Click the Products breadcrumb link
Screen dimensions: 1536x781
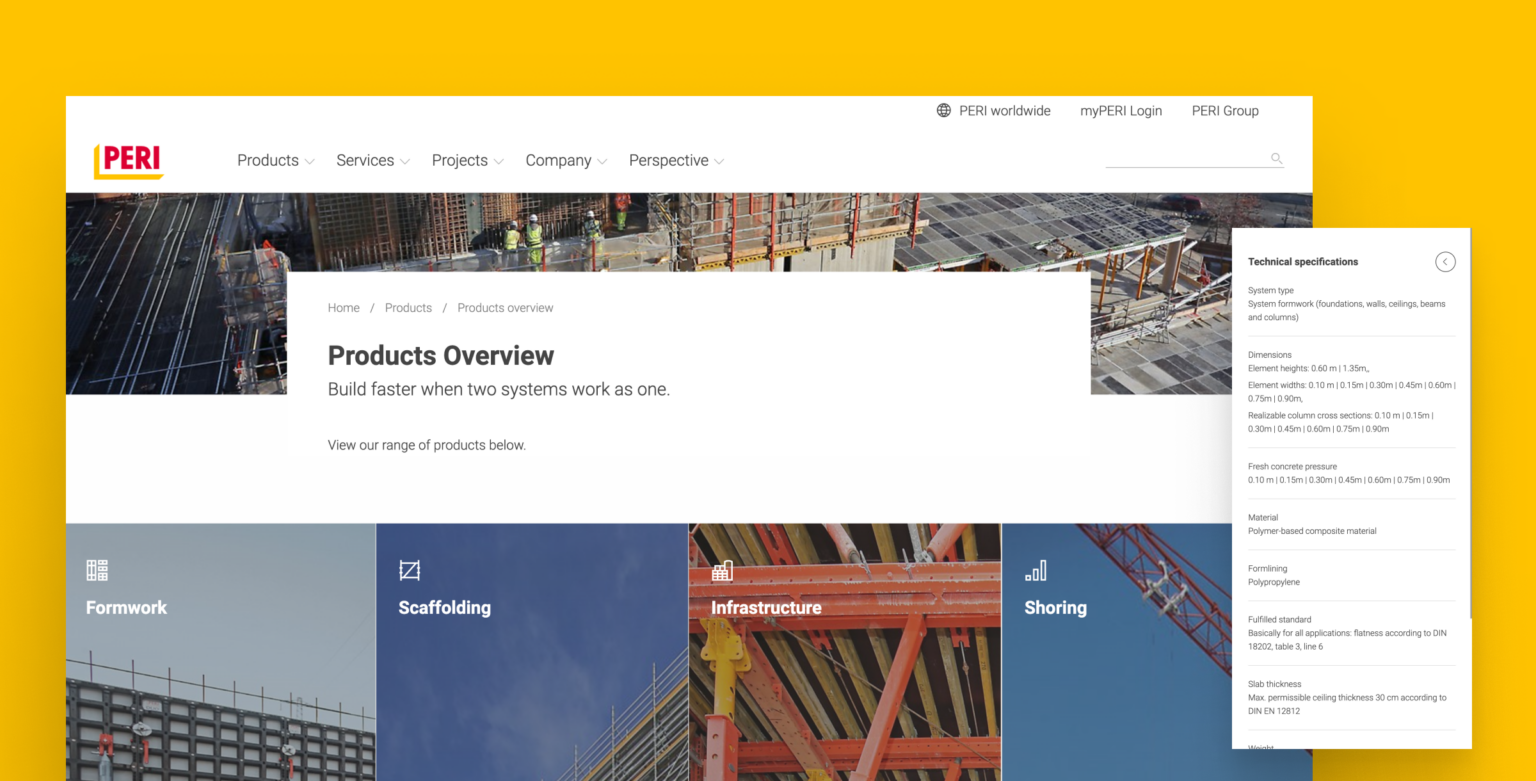pos(408,308)
